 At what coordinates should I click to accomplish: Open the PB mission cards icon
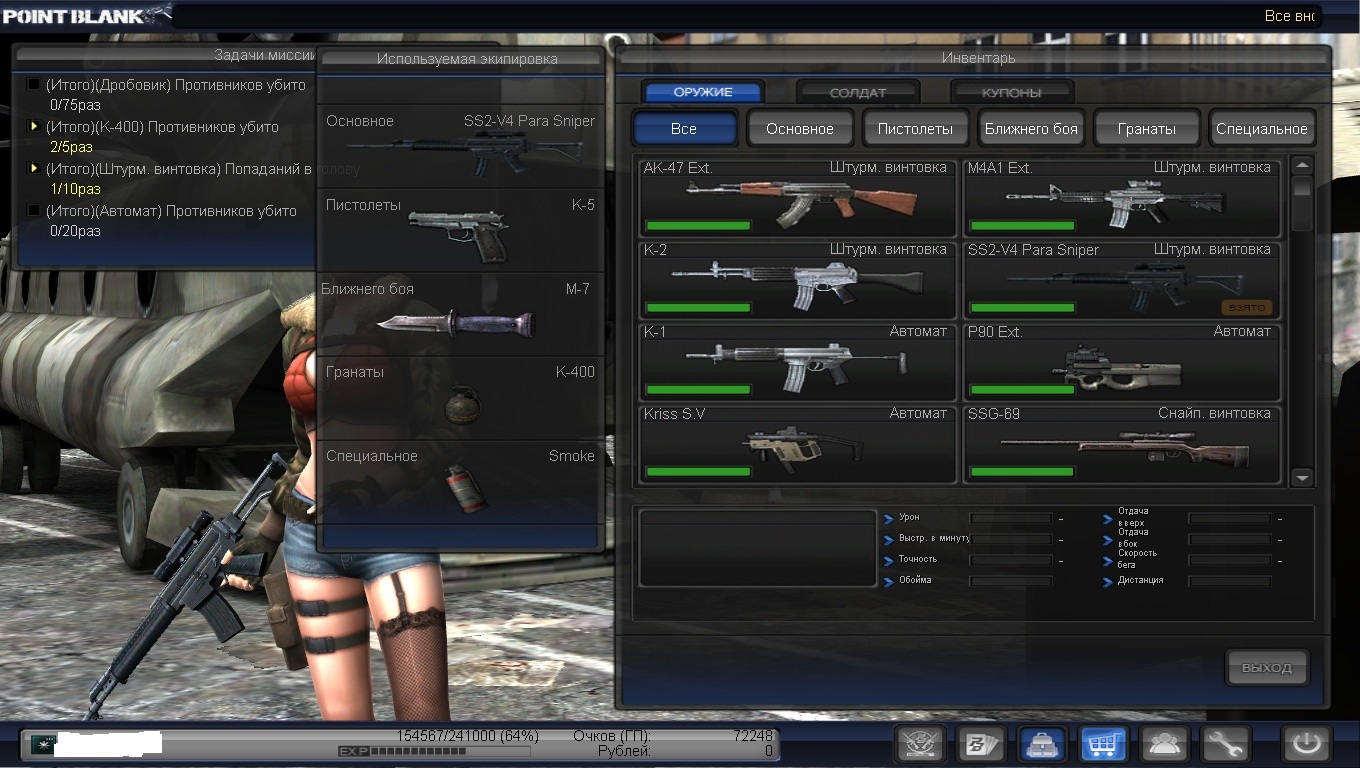click(x=980, y=745)
